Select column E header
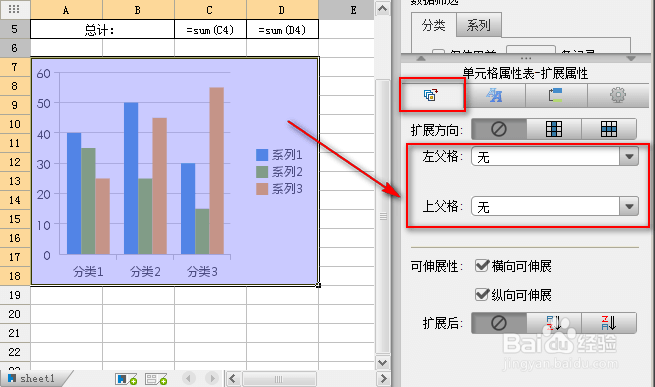Image resolution: width=655 pixels, height=387 pixels. 353,10
